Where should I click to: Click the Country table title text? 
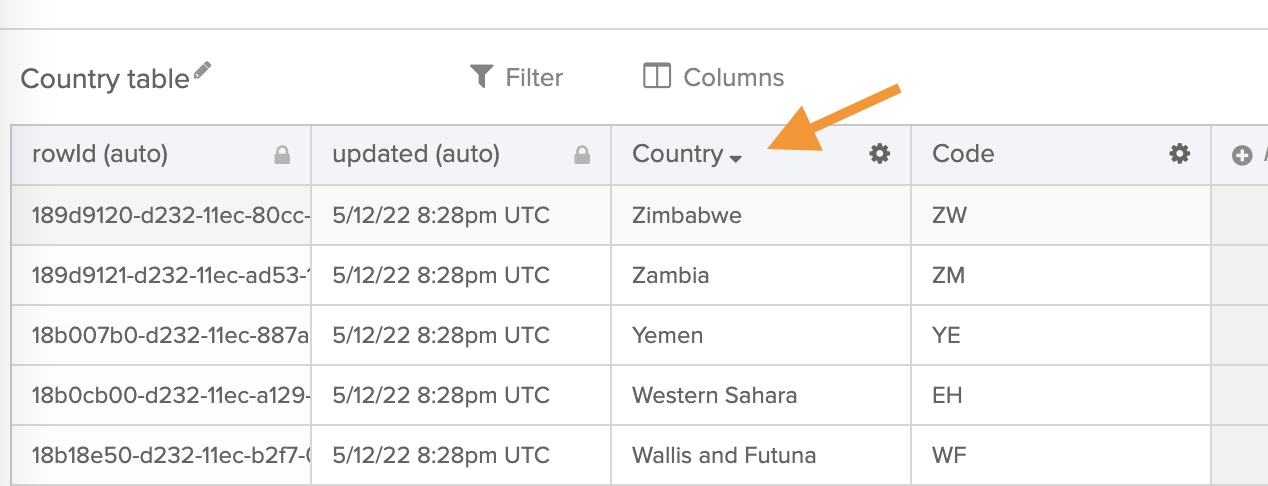(x=104, y=79)
